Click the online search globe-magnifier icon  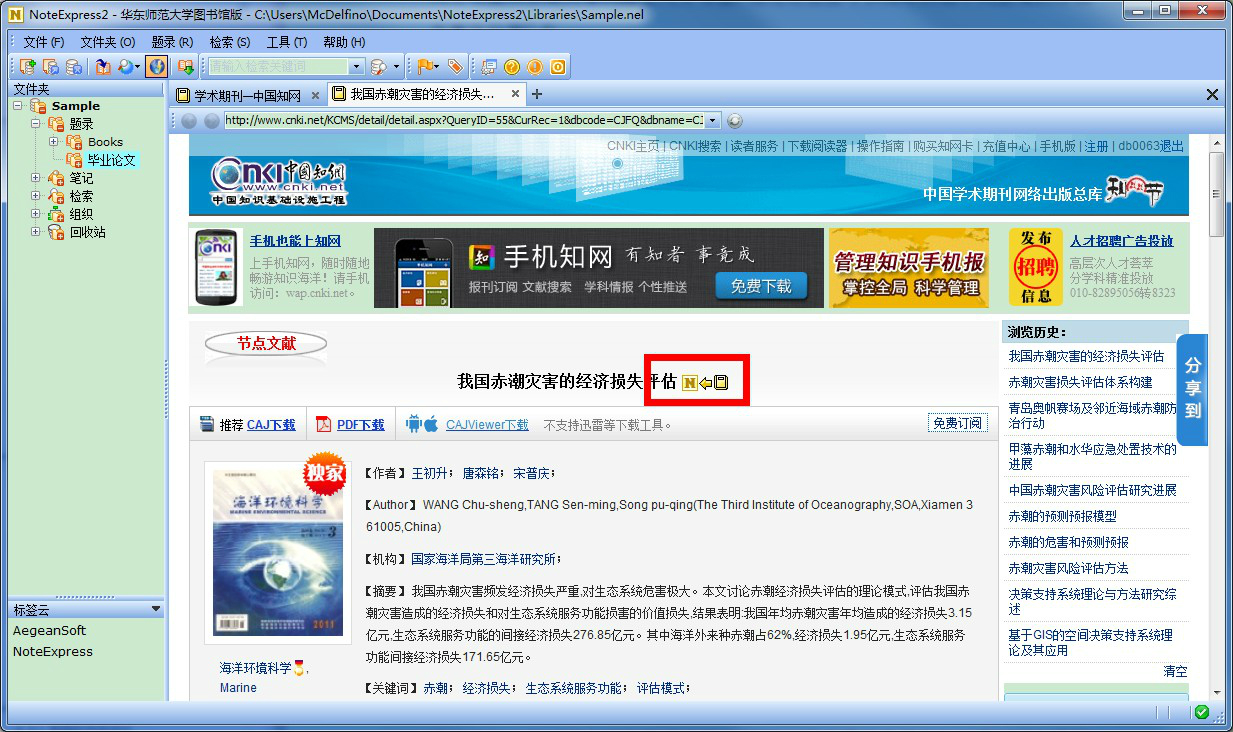[126, 67]
